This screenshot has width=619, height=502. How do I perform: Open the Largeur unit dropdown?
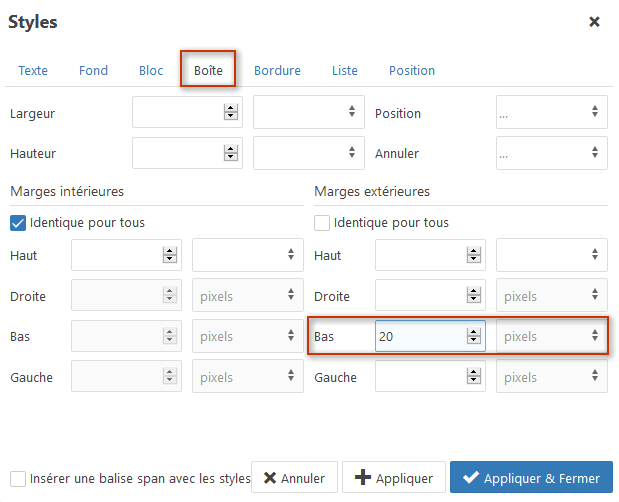pyautogui.click(x=309, y=112)
